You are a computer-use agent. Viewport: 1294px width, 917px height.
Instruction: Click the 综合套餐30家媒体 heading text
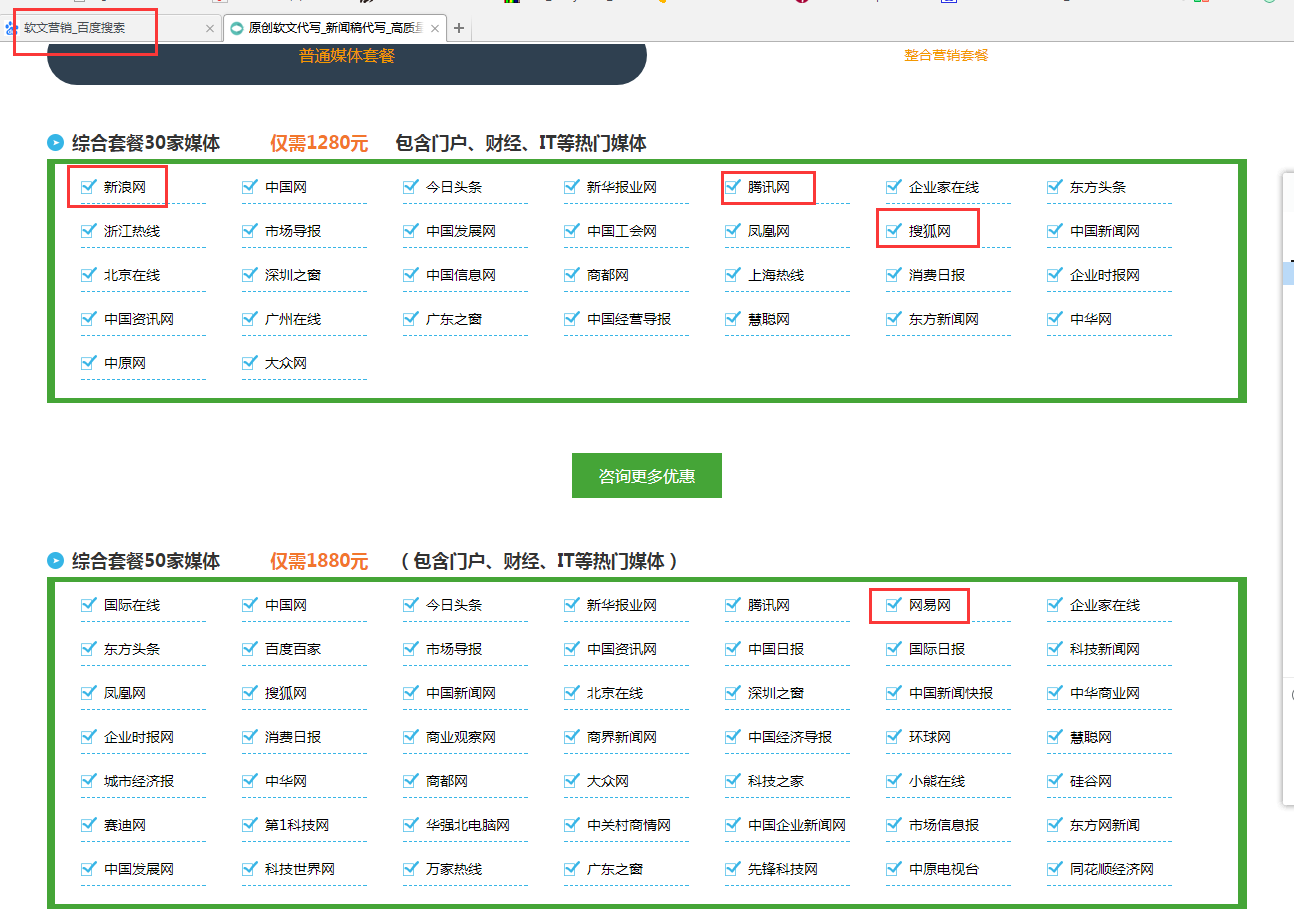click(146, 143)
